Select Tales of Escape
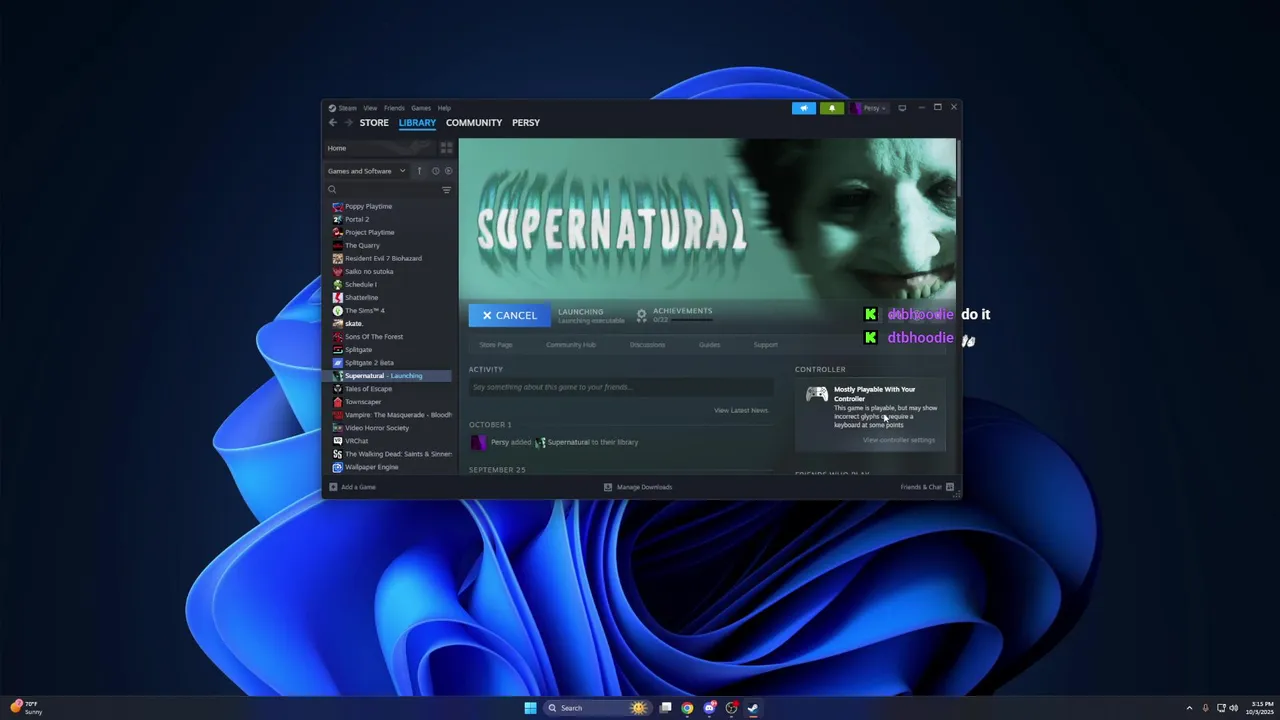Screen dimensions: 1280x720 tap(368, 388)
